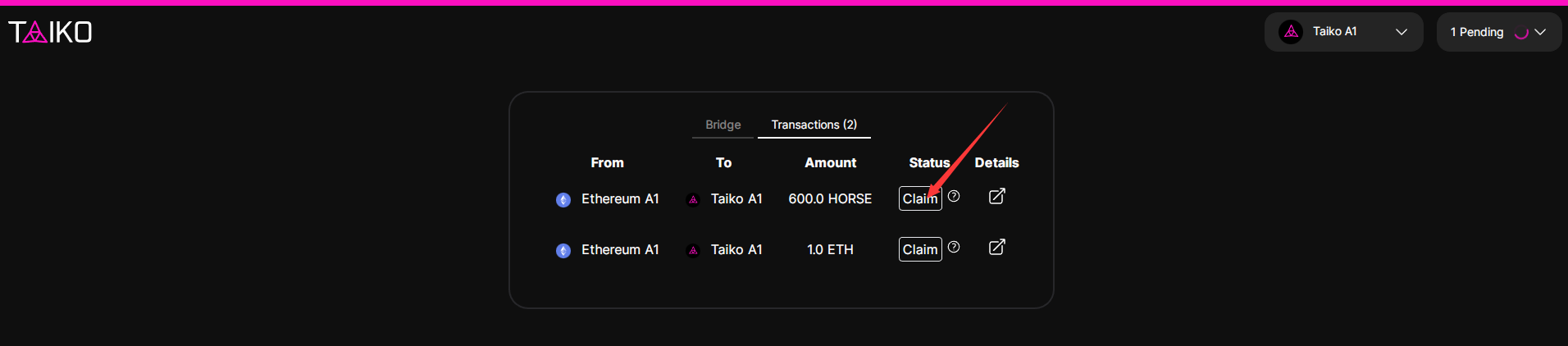Click help icon next to HORSE Claim button
This screenshot has height=346, width=1568.
click(954, 196)
